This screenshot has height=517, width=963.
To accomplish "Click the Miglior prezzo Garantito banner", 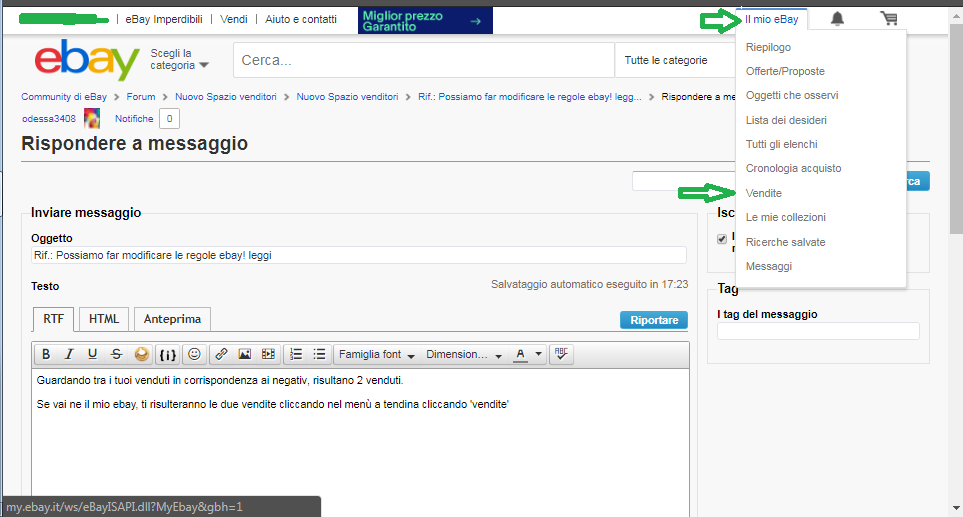I will [425, 20].
